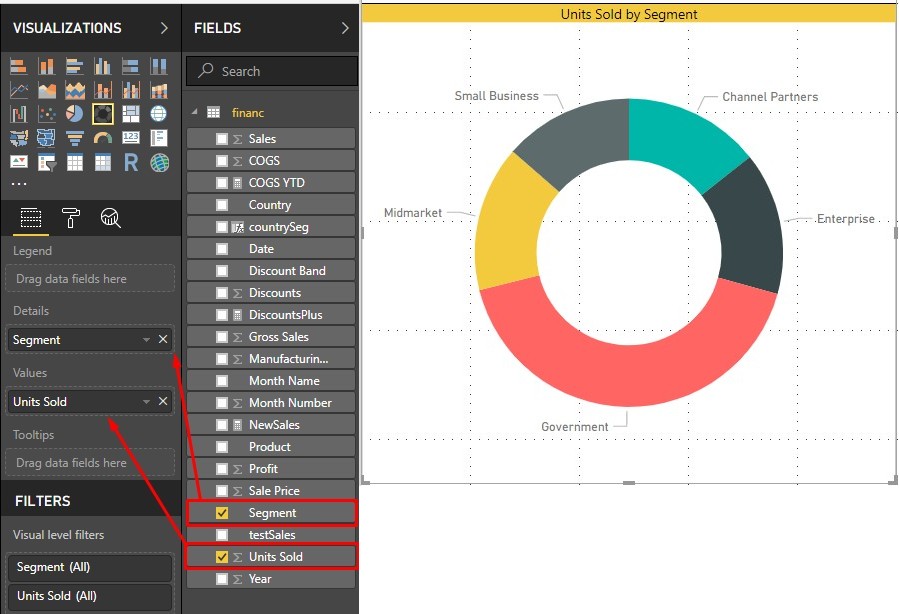Select the scatter chart visualization
This screenshot has width=899, height=614.
click(x=46, y=114)
